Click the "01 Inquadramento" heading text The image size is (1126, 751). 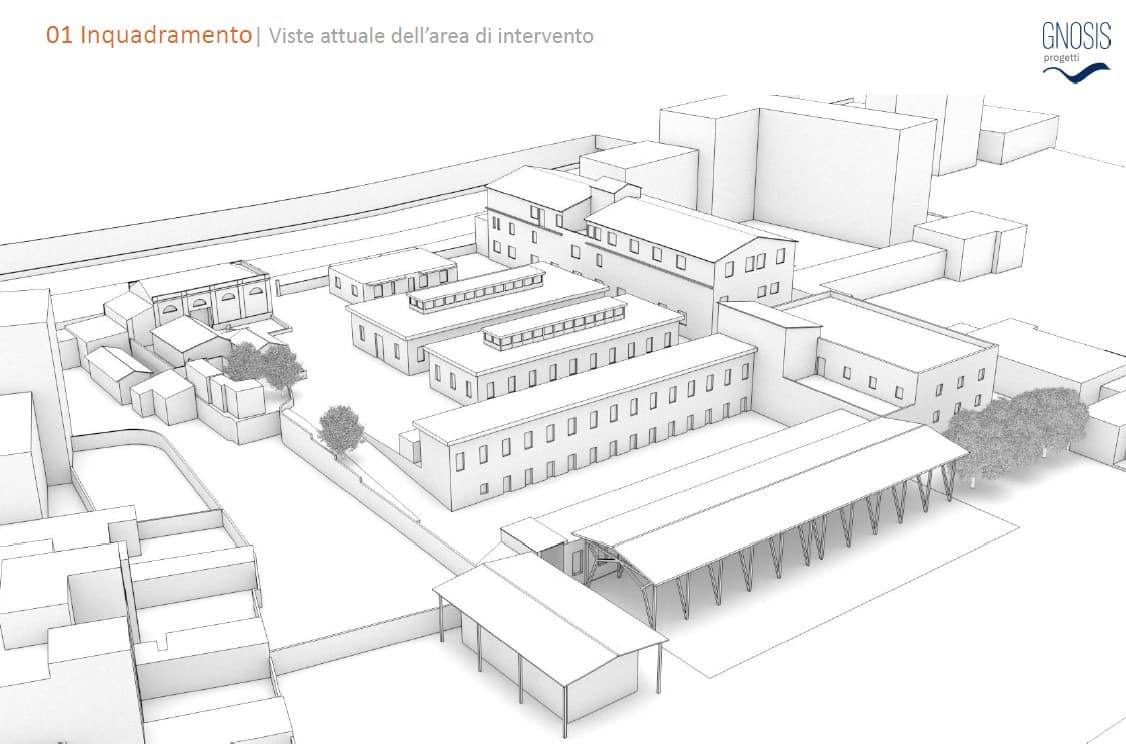(x=149, y=35)
